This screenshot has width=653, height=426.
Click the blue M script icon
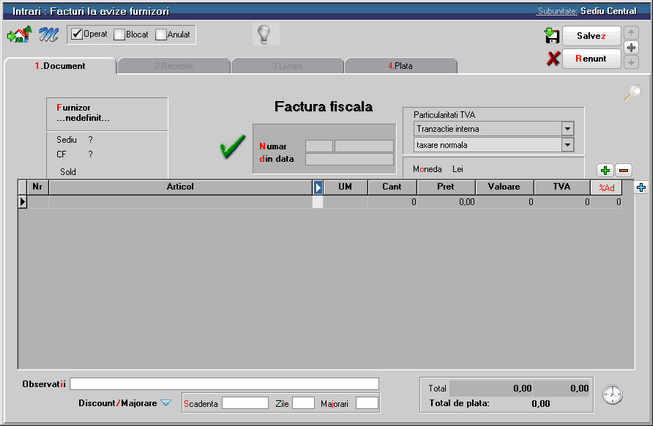pos(49,35)
